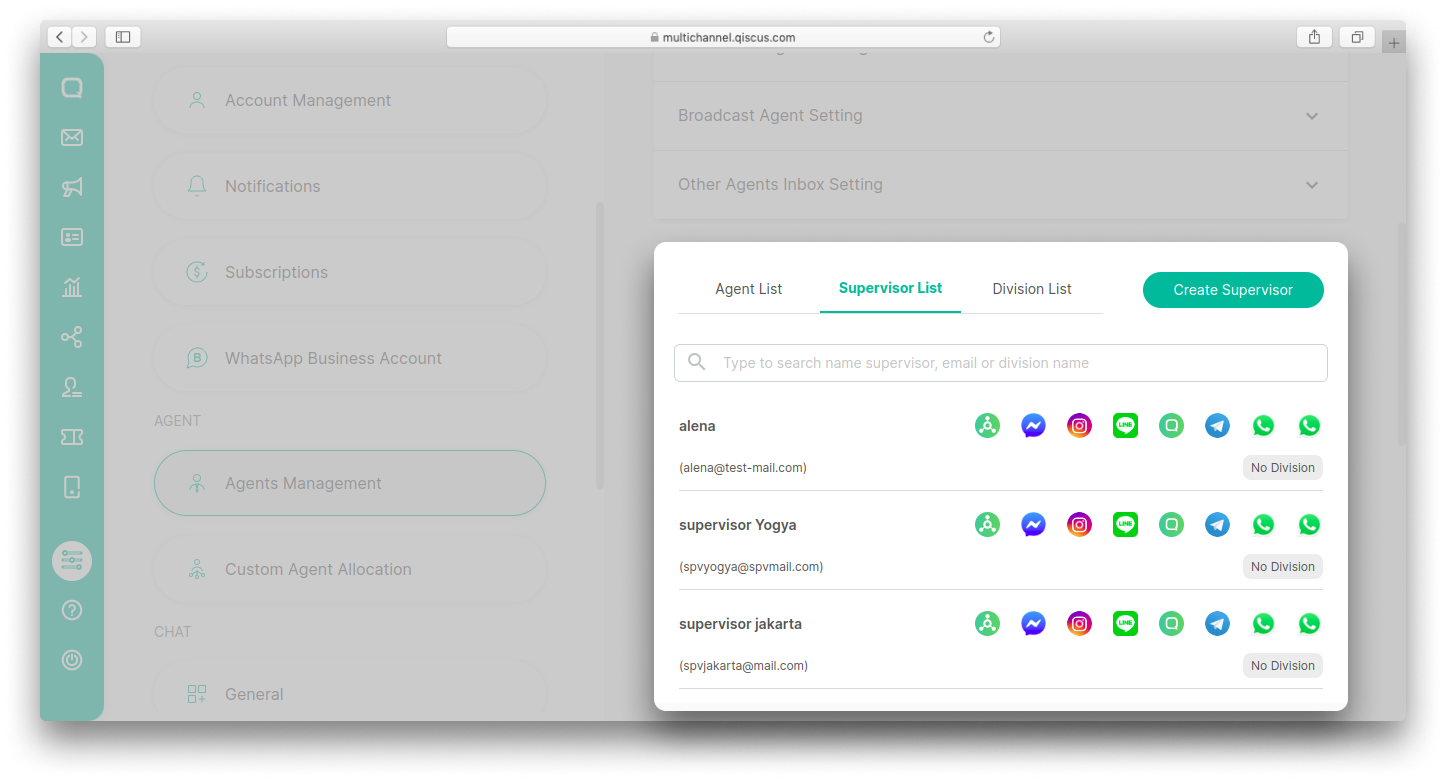Viewport: 1446px width, 781px height.
Task: Click supervisor jakarta's Telegram icon
Action: click(1218, 624)
